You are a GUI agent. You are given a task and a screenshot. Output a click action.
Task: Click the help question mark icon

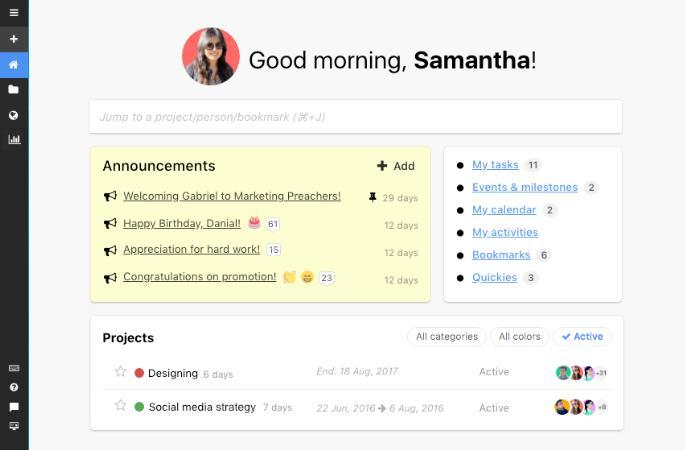(14, 387)
